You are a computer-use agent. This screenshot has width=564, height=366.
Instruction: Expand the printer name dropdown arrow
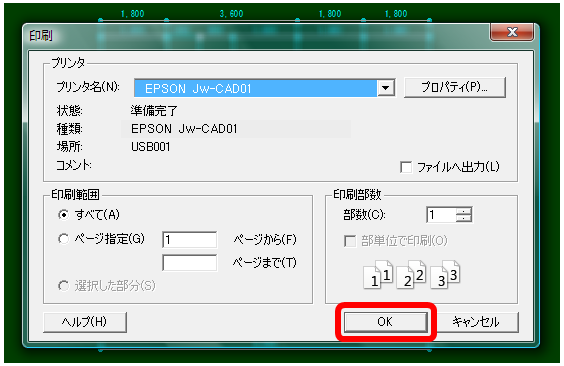coord(386,88)
